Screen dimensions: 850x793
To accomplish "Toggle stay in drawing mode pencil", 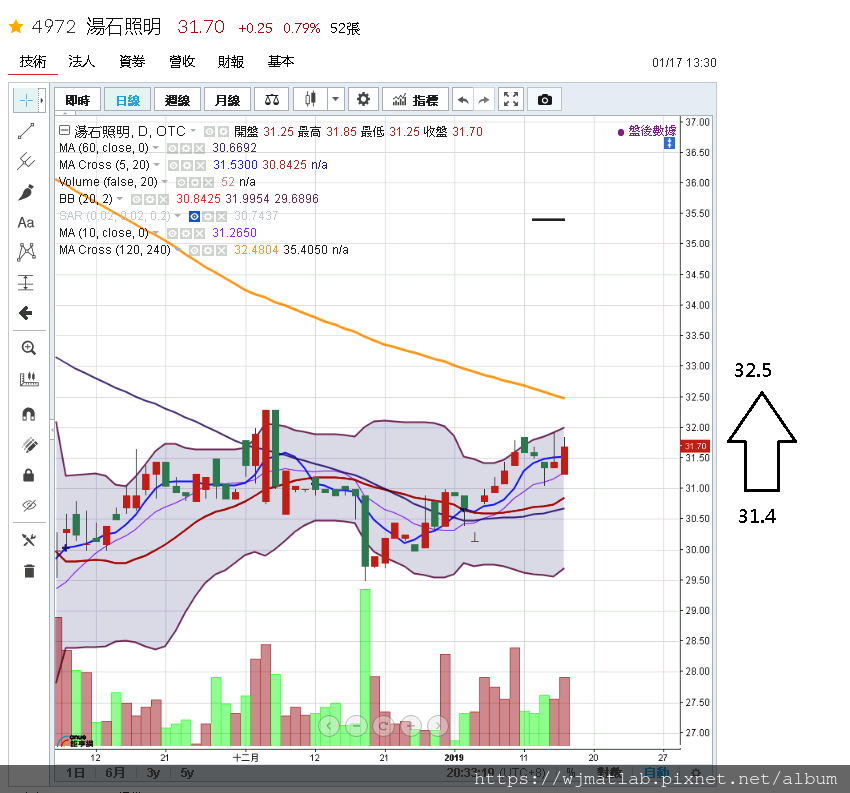I will click(x=29, y=445).
